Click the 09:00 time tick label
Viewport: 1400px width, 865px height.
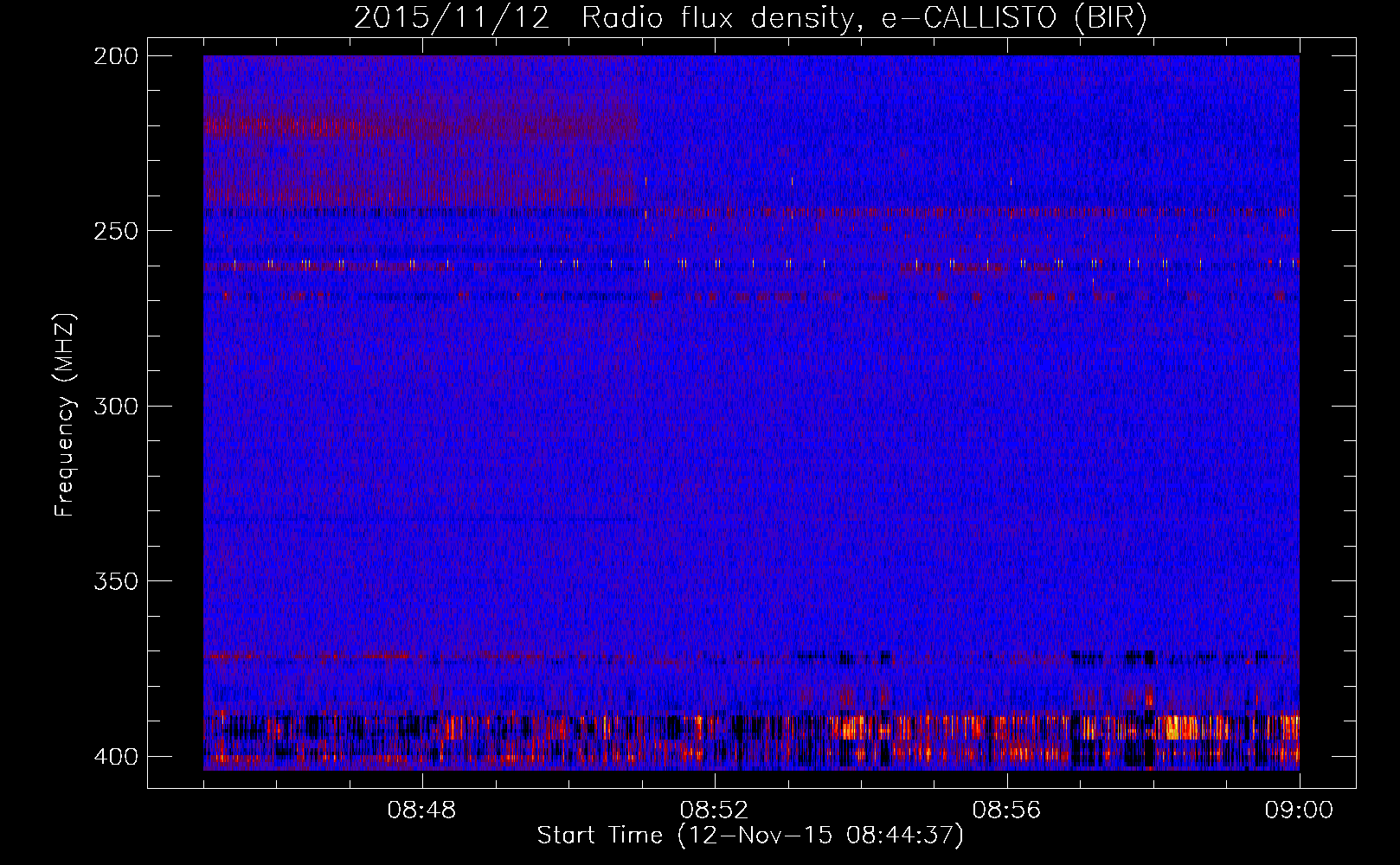(x=1300, y=811)
